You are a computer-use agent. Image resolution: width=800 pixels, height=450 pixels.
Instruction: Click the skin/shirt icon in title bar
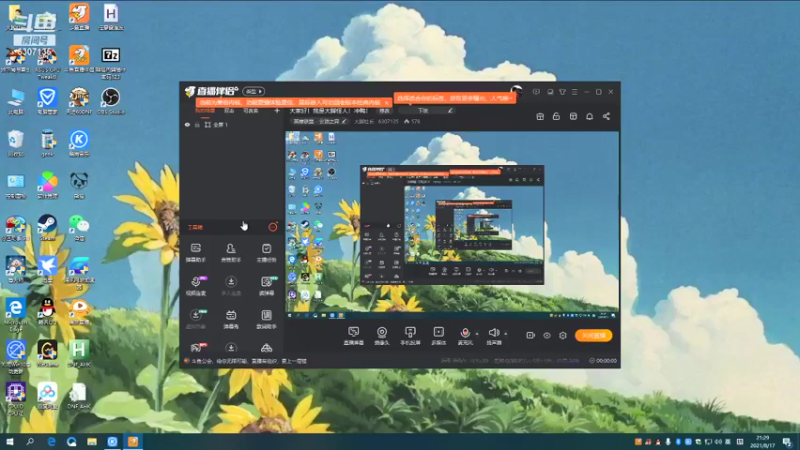coord(562,92)
